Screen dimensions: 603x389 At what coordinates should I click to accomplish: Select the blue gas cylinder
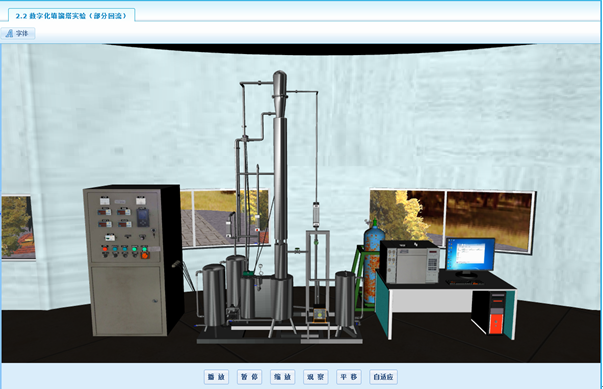[371, 261]
